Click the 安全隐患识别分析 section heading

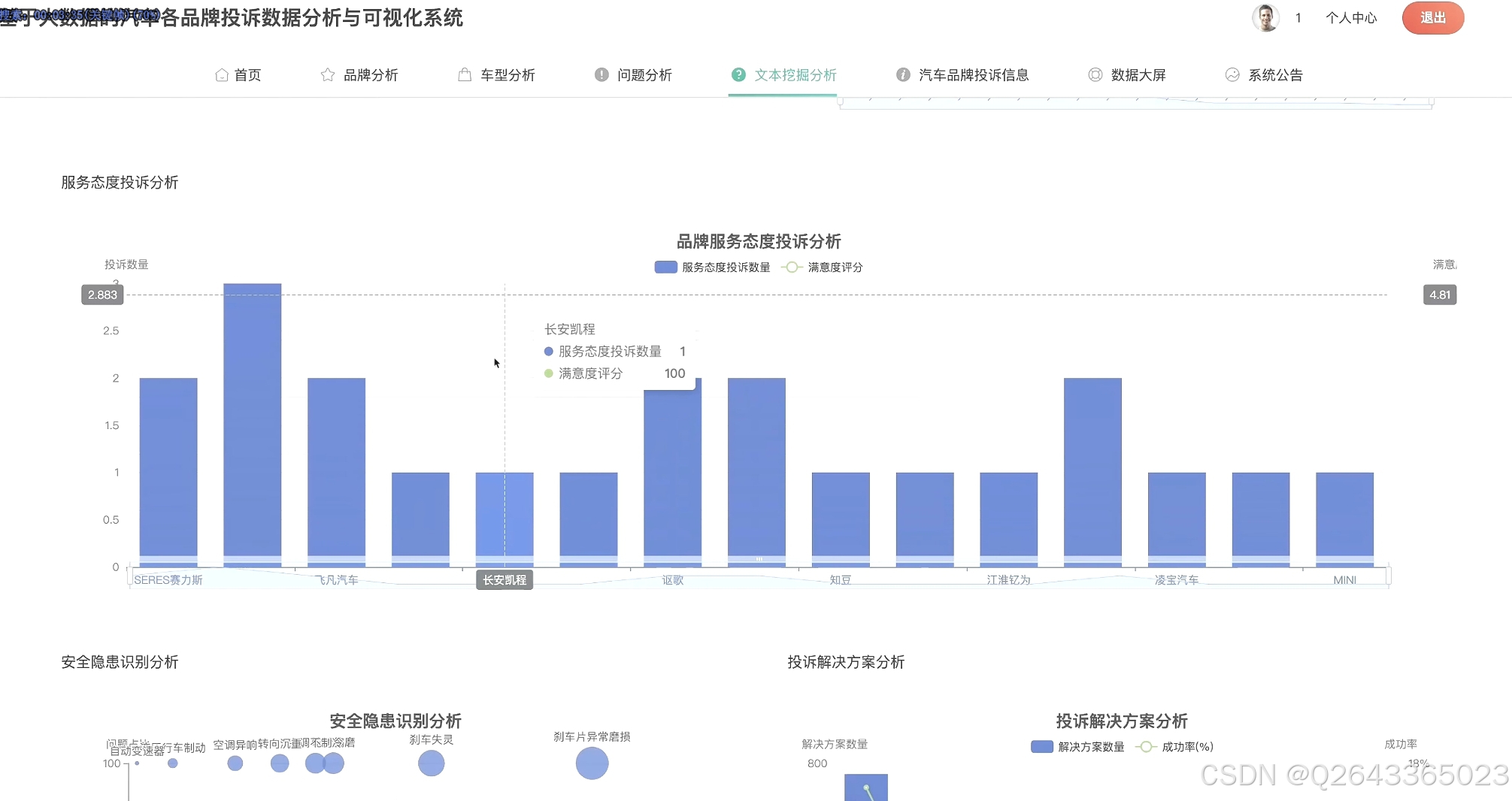pos(120,662)
